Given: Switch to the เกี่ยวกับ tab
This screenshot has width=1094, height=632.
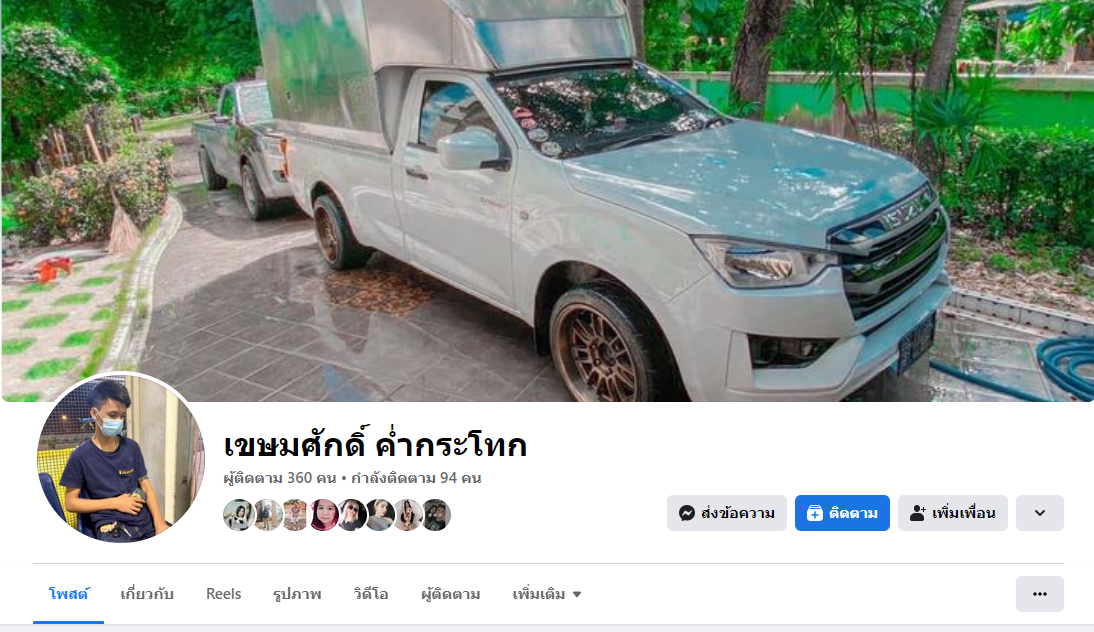Looking at the screenshot, I should (147, 594).
